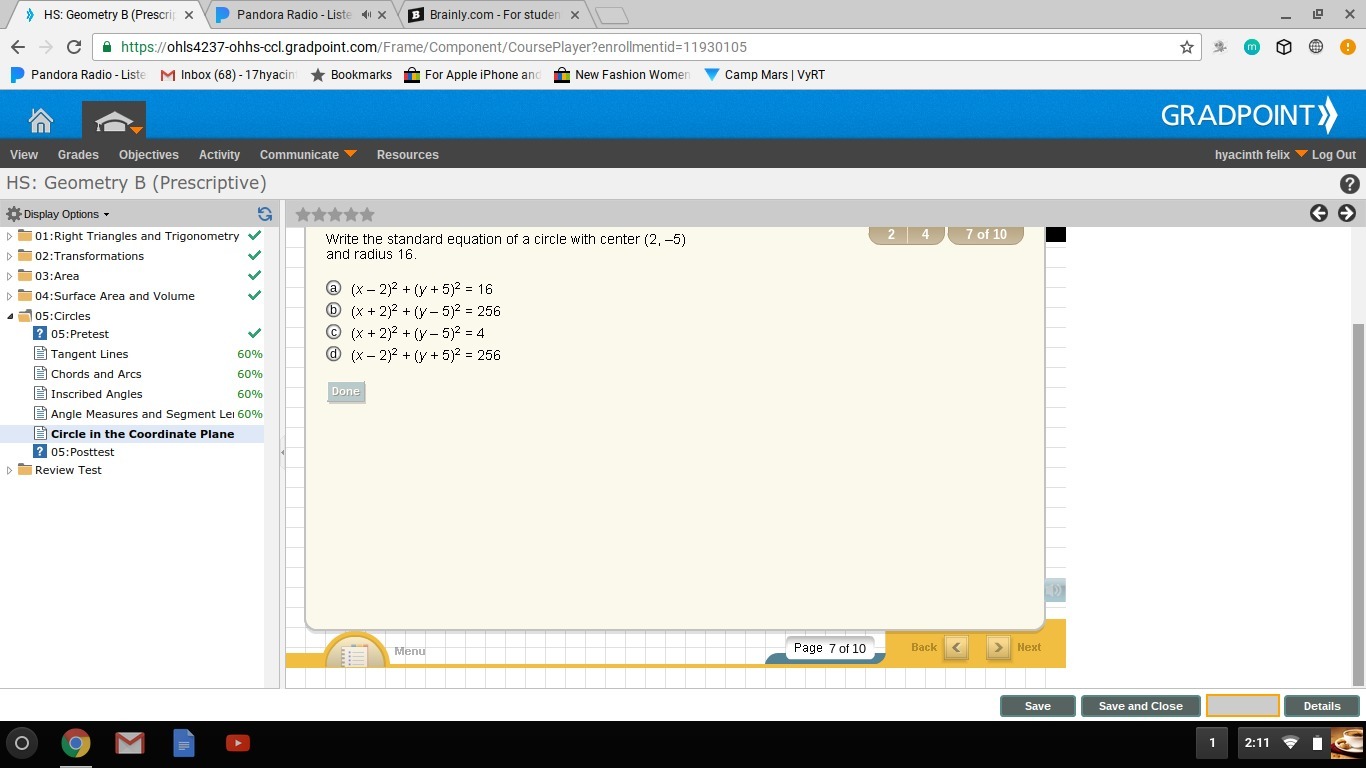
Task: Choose answer option d
Action: [334, 354]
